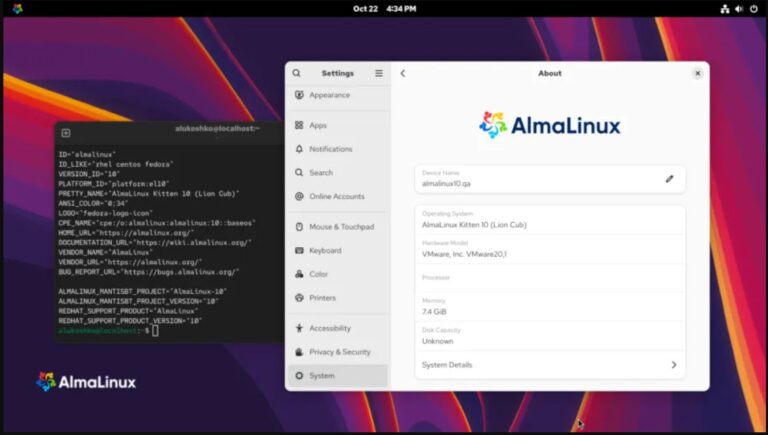The height and width of the screenshot is (435, 768).
Task: Edit device name with the pencil icon
Action: (x=669, y=179)
